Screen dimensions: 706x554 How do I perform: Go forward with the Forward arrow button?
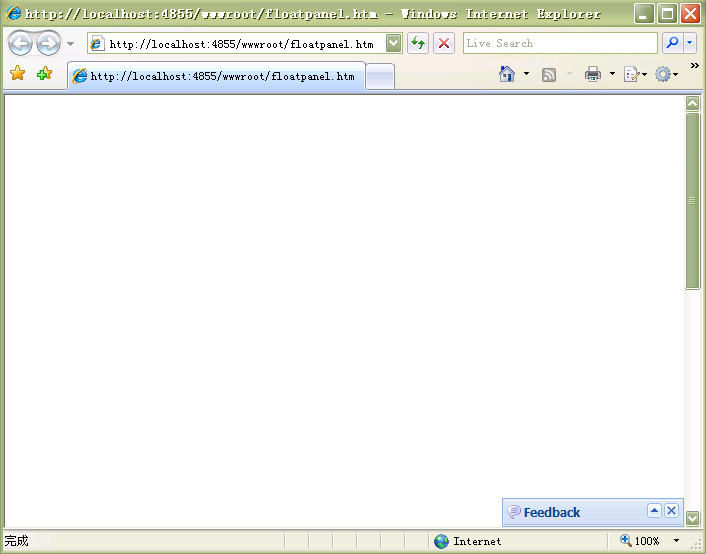tap(49, 44)
